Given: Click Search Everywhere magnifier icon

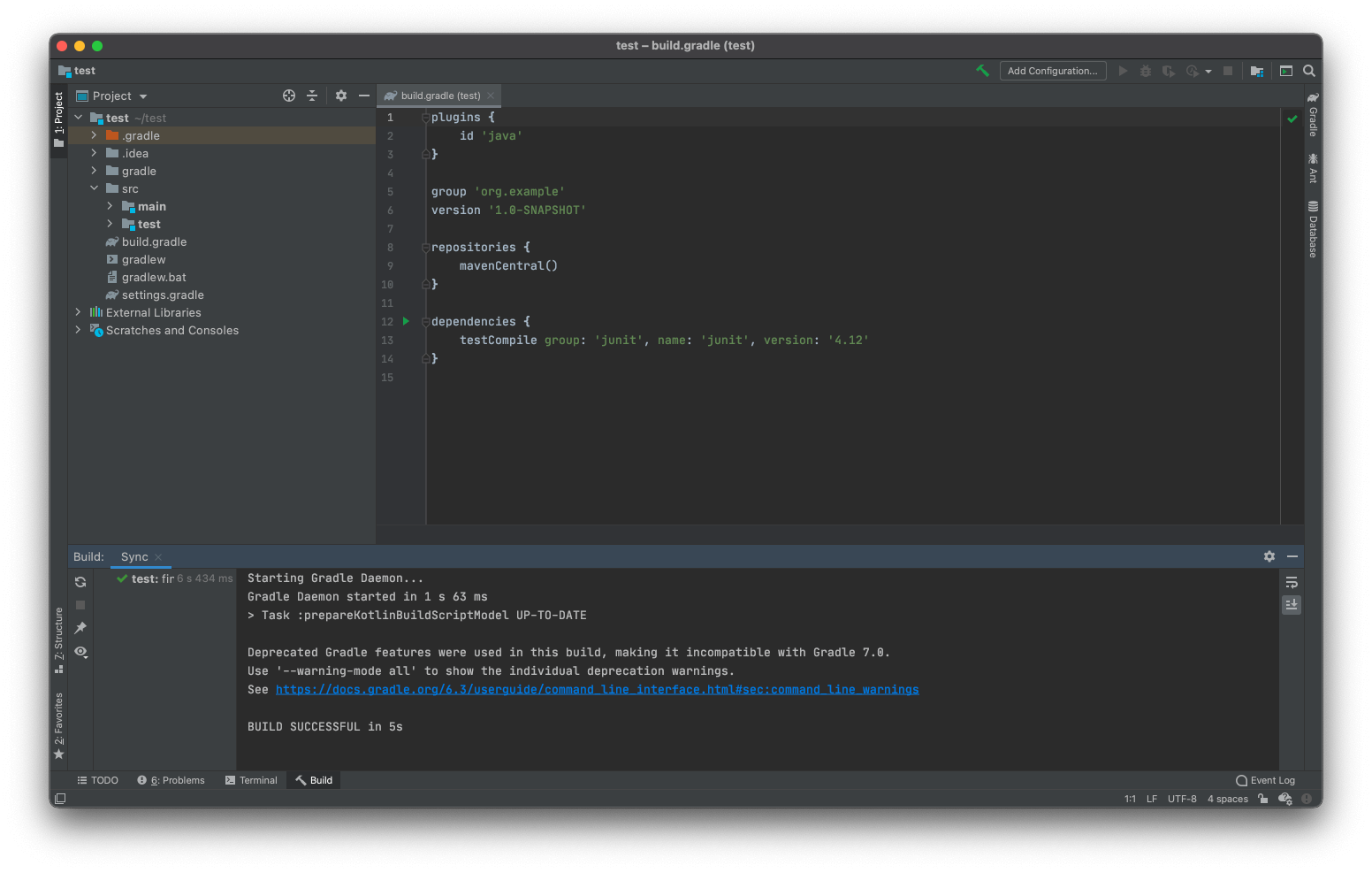Looking at the screenshot, I should 1308,71.
